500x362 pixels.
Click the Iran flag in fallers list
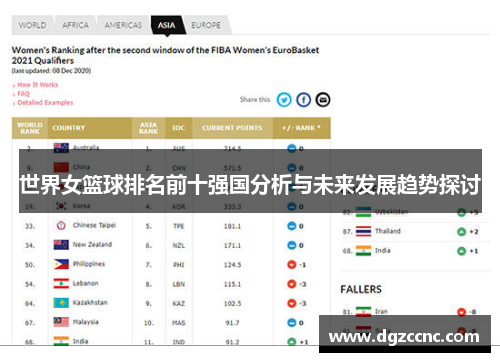363,311
